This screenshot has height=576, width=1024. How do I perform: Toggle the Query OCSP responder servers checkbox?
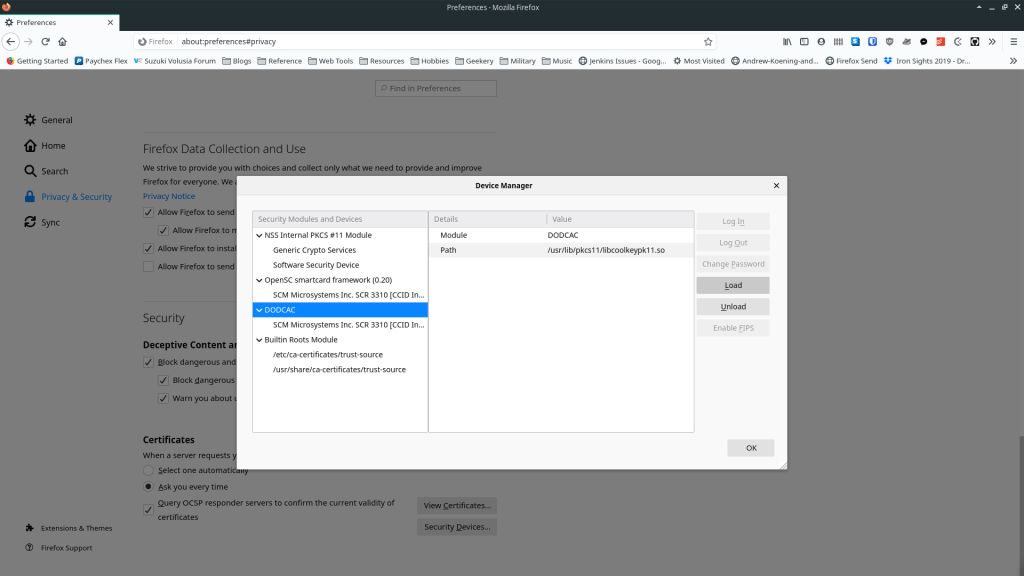pyautogui.click(x=149, y=509)
